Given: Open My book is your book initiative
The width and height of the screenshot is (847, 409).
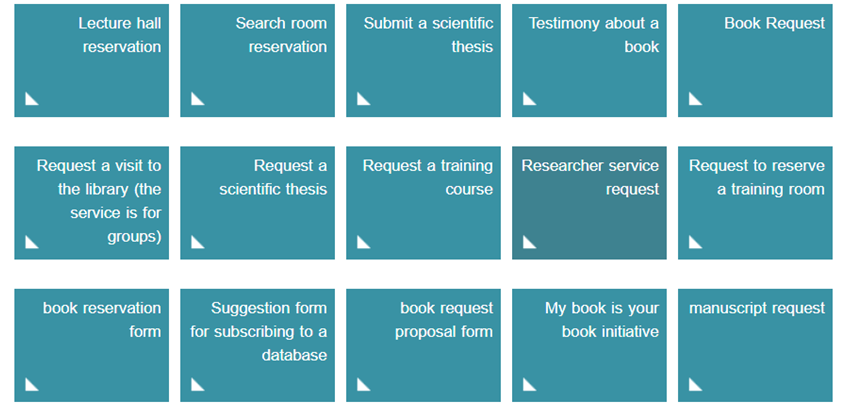Looking at the screenshot, I should (x=589, y=345).
